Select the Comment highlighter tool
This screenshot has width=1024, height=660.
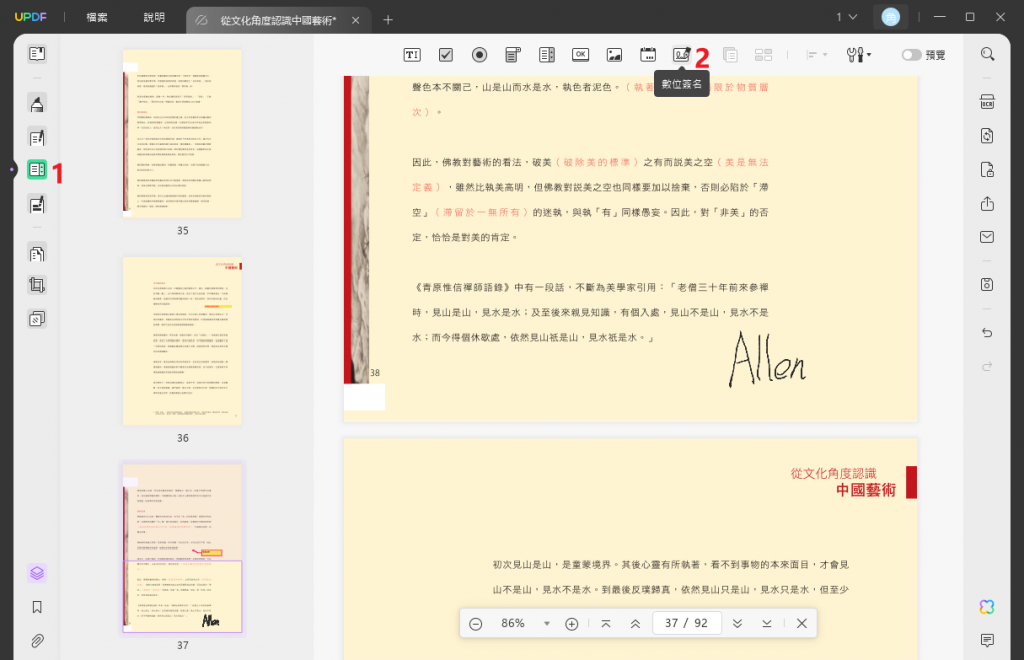(37, 103)
